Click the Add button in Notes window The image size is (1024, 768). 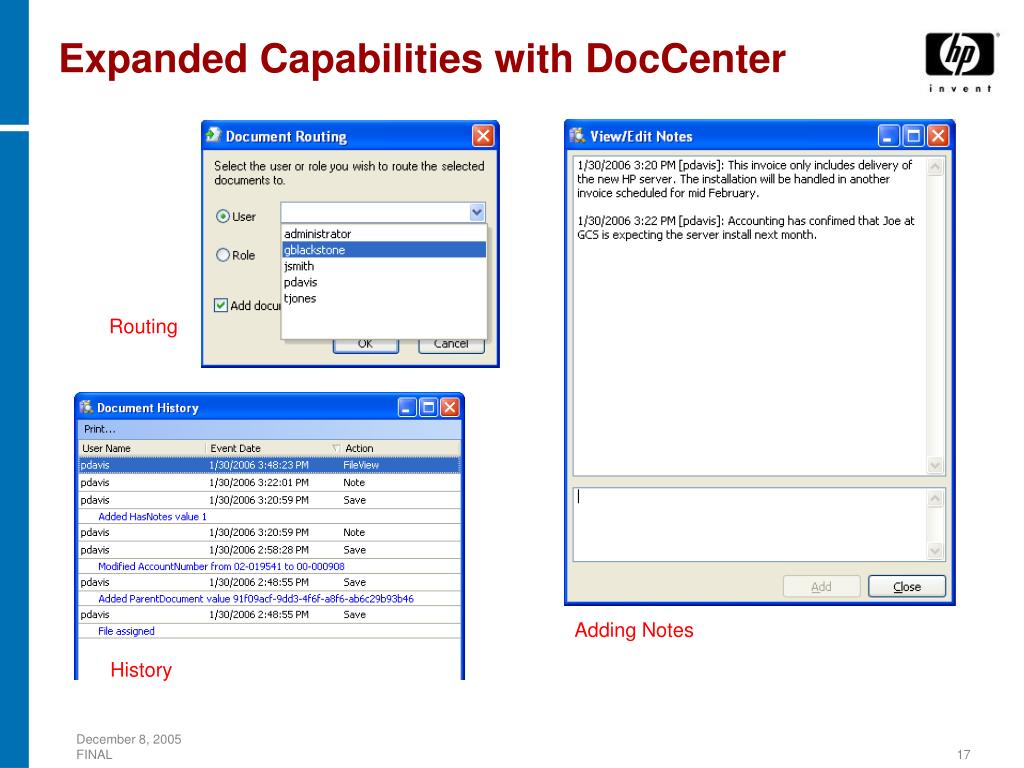822,586
